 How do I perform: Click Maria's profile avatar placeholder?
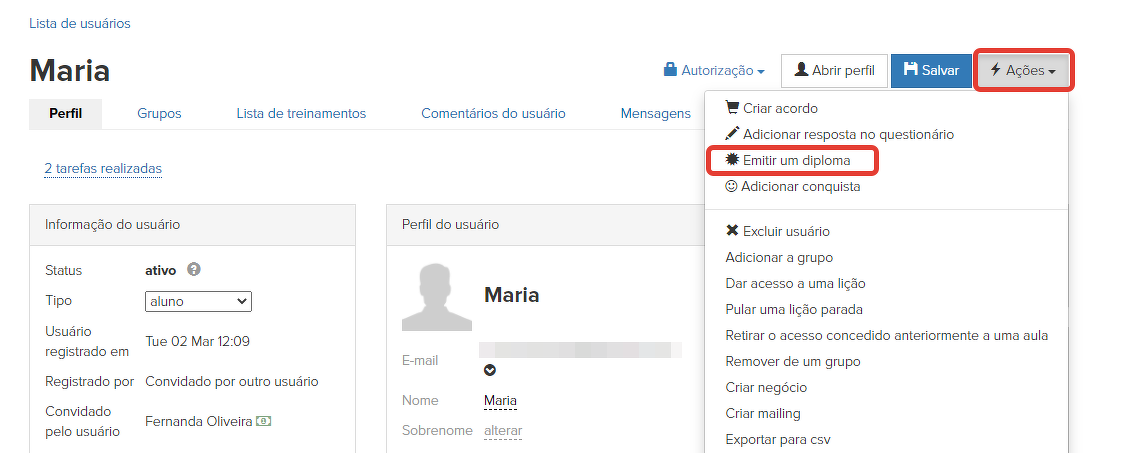[436, 297]
